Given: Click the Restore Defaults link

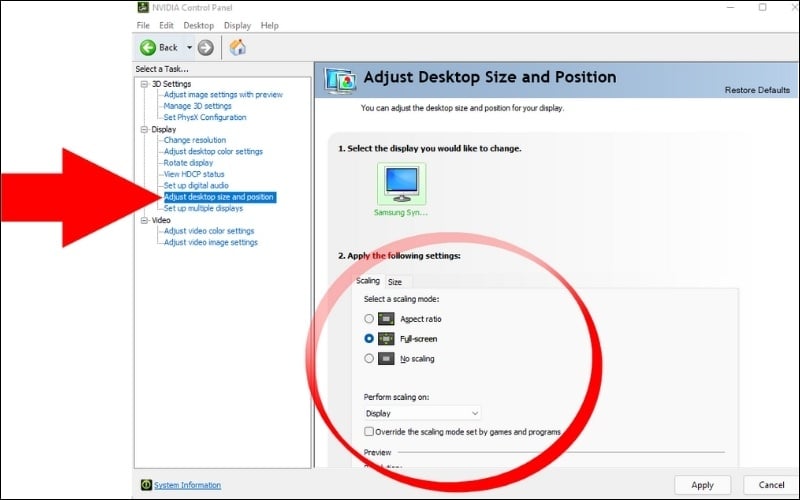Looking at the screenshot, I should [757, 90].
